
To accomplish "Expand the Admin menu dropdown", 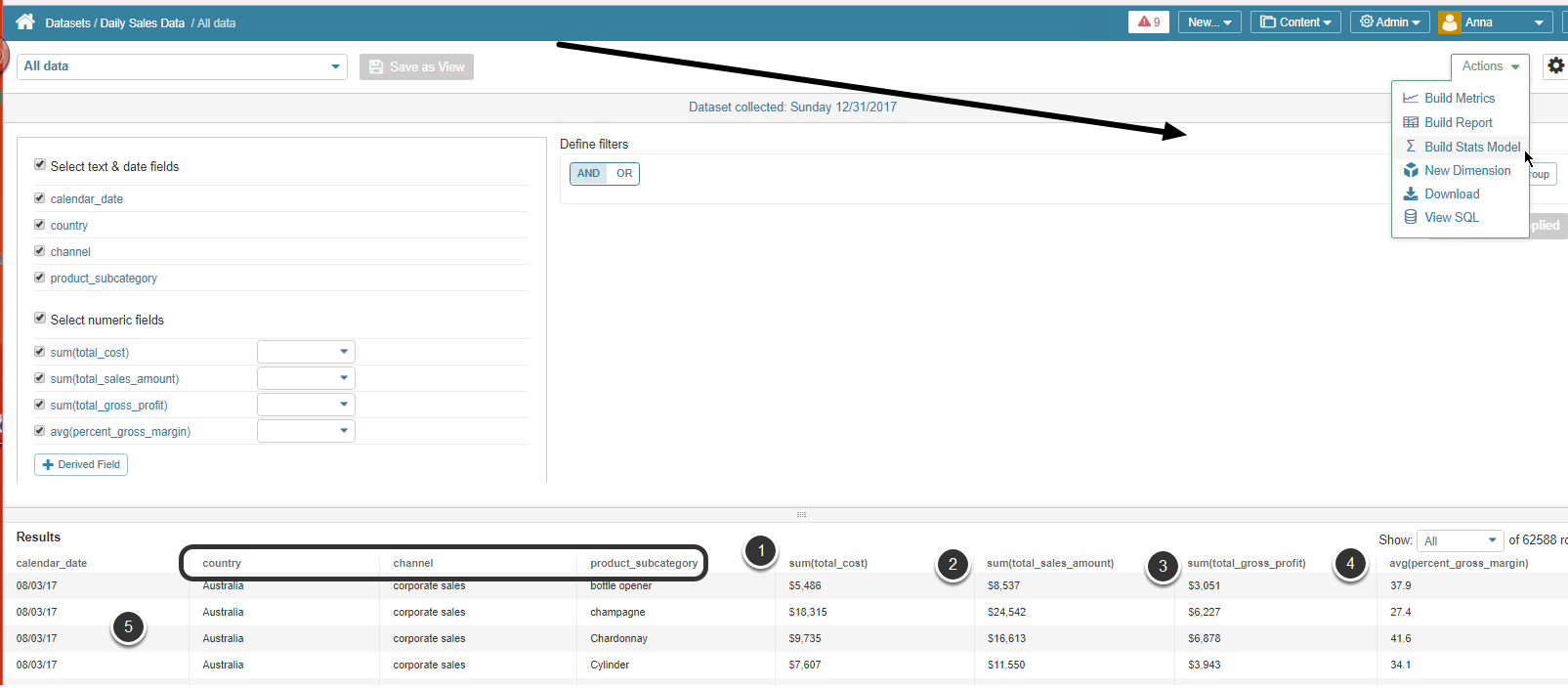I will tap(1389, 21).
